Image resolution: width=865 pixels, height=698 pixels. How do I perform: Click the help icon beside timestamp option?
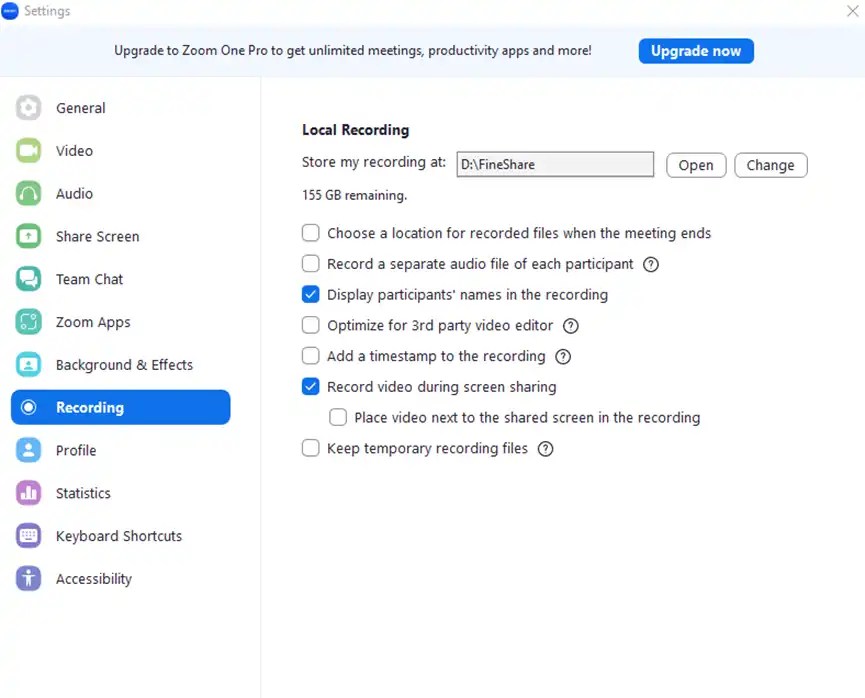[x=562, y=356]
